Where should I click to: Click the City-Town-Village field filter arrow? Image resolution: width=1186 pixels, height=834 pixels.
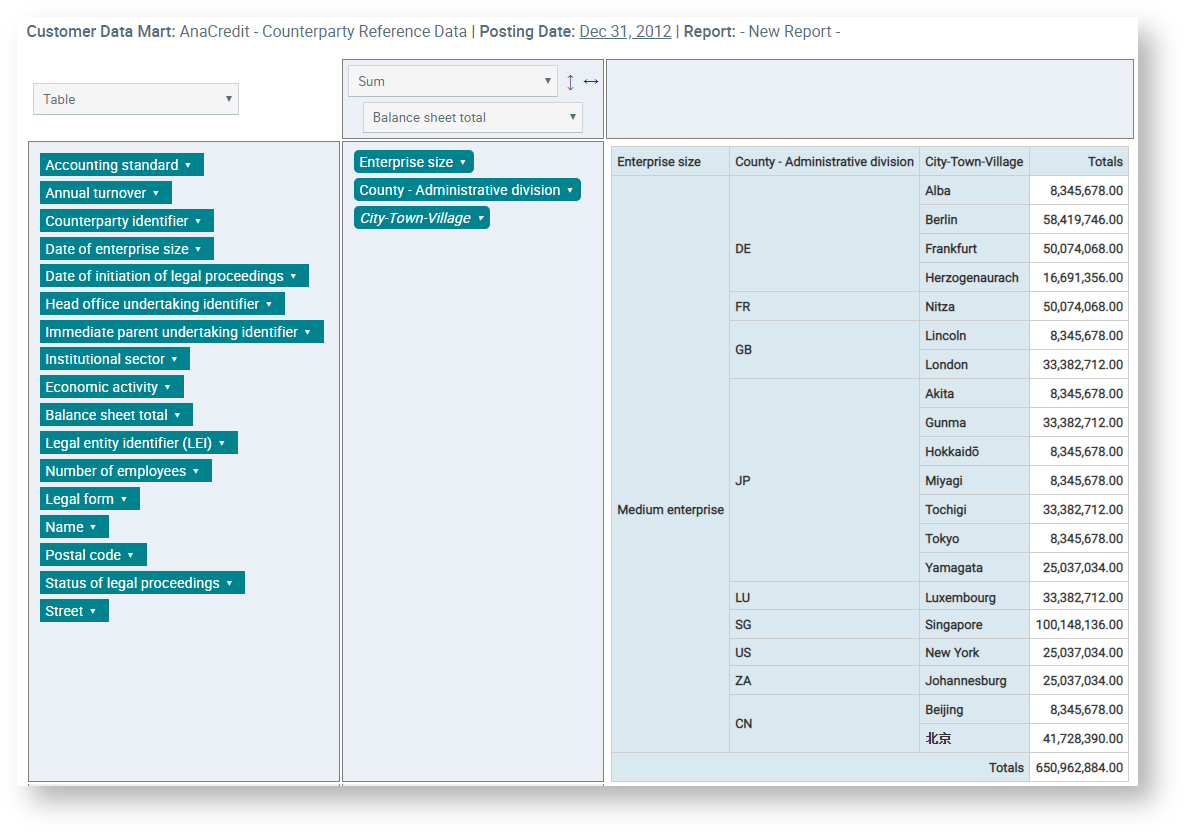(x=480, y=218)
